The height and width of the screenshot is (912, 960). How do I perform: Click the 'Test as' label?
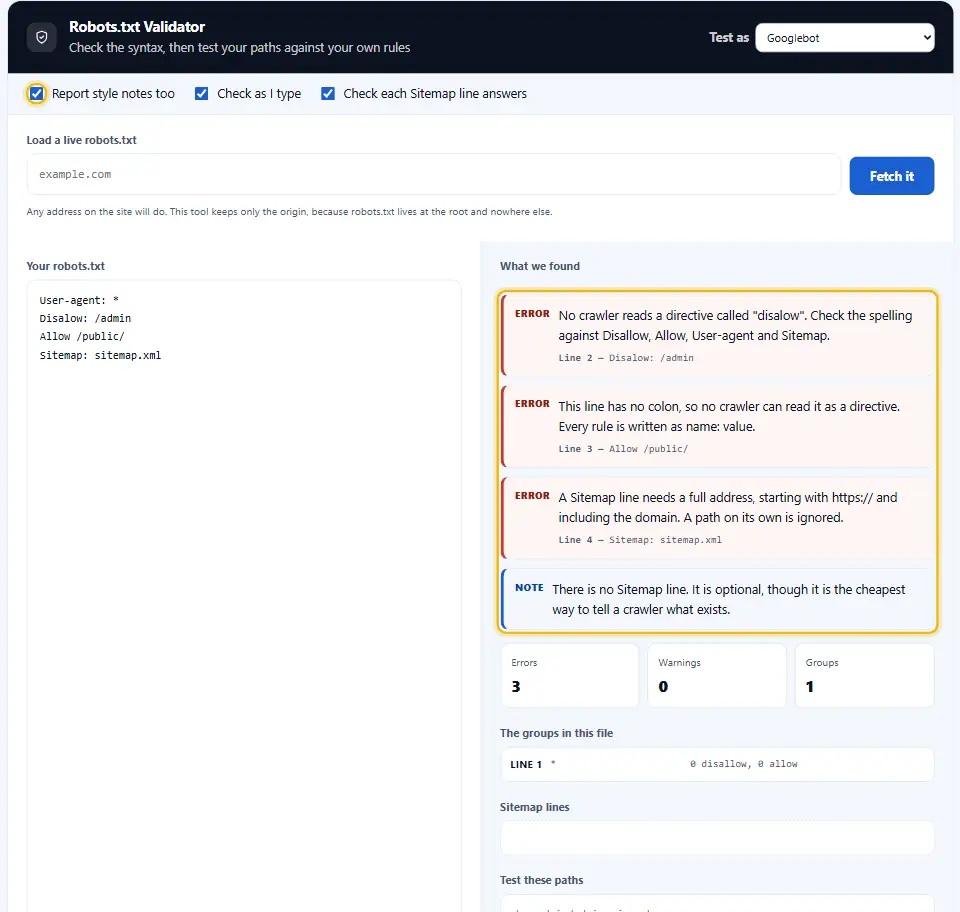(x=729, y=38)
